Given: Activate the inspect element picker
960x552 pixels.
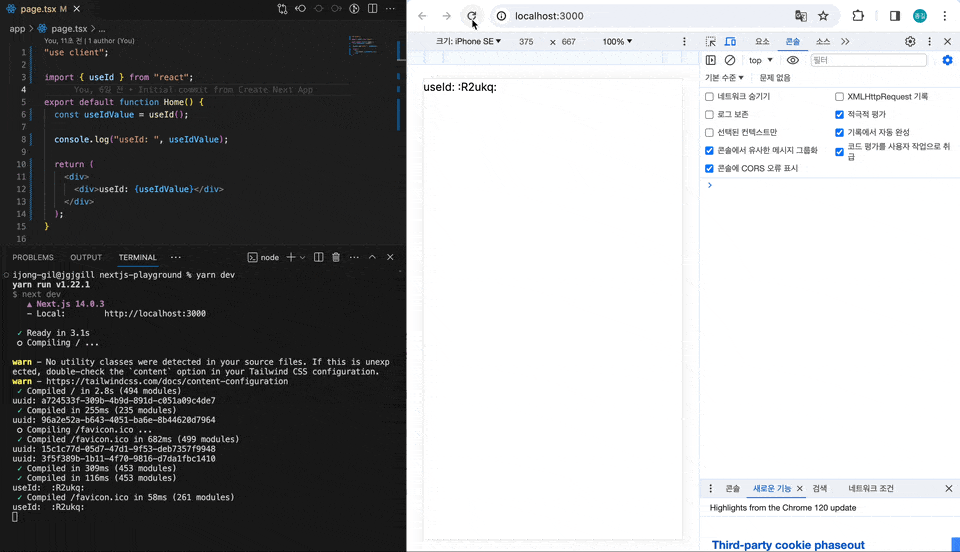Looking at the screenshot, I should [710, 42].
